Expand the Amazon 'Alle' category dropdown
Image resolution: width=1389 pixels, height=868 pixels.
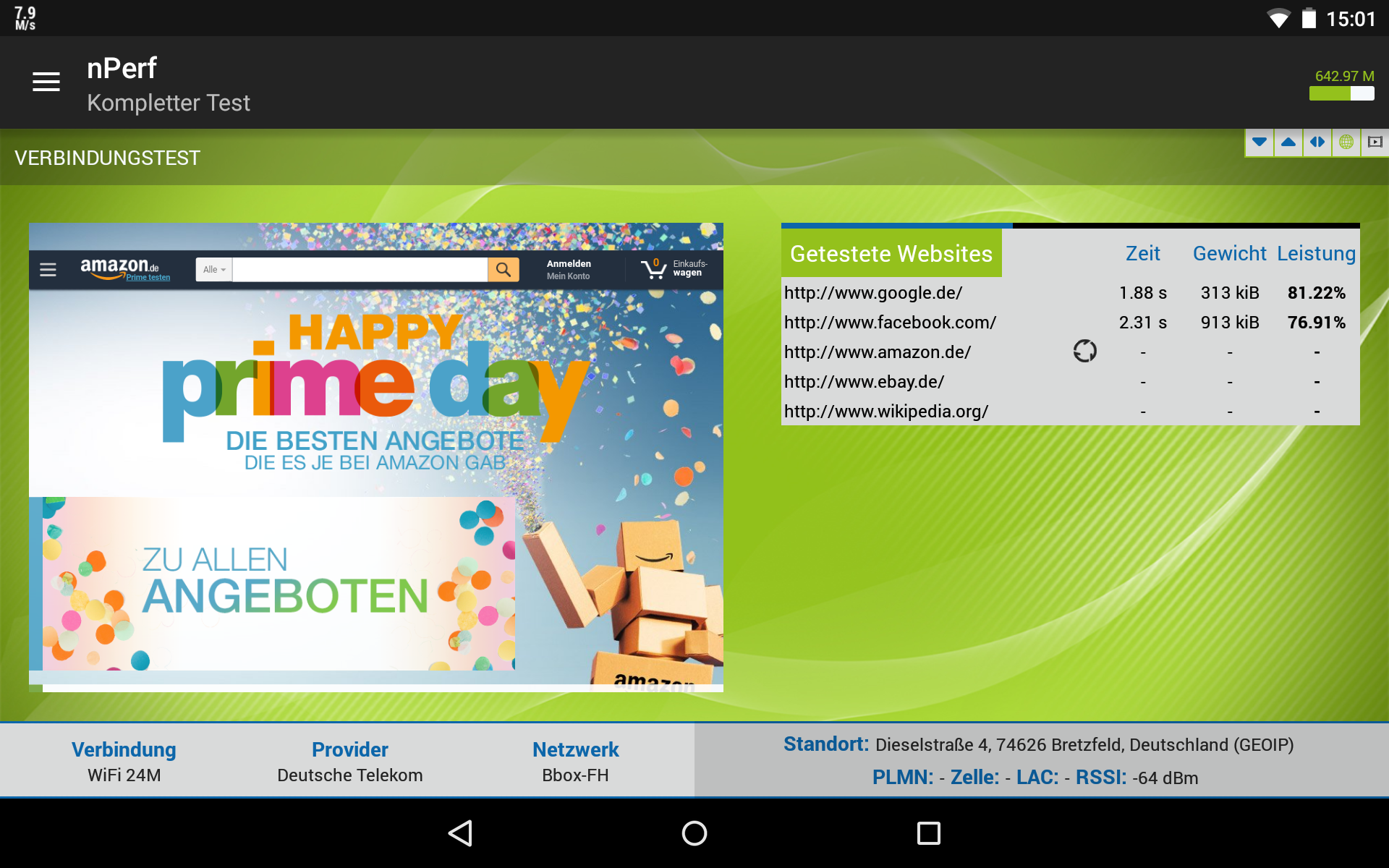[x=214, y=270]
